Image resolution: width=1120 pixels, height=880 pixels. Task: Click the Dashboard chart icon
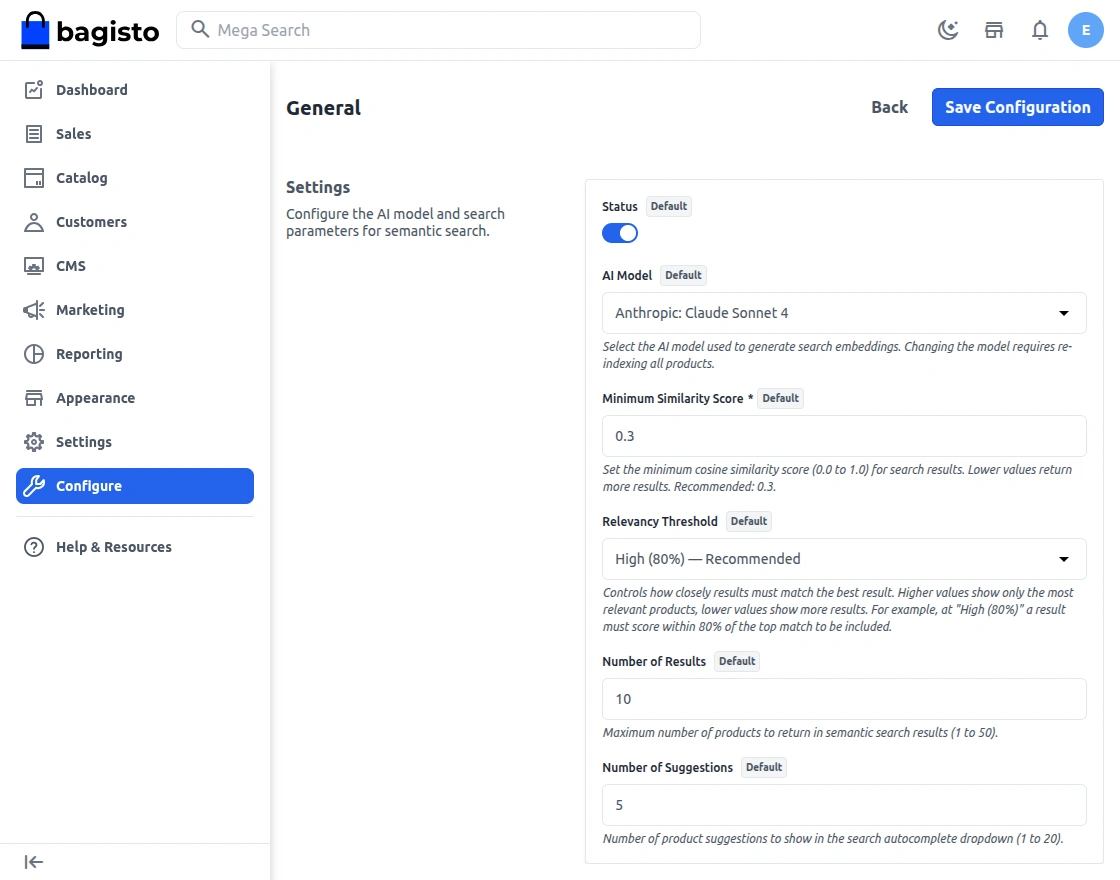[x=34, y=90]
